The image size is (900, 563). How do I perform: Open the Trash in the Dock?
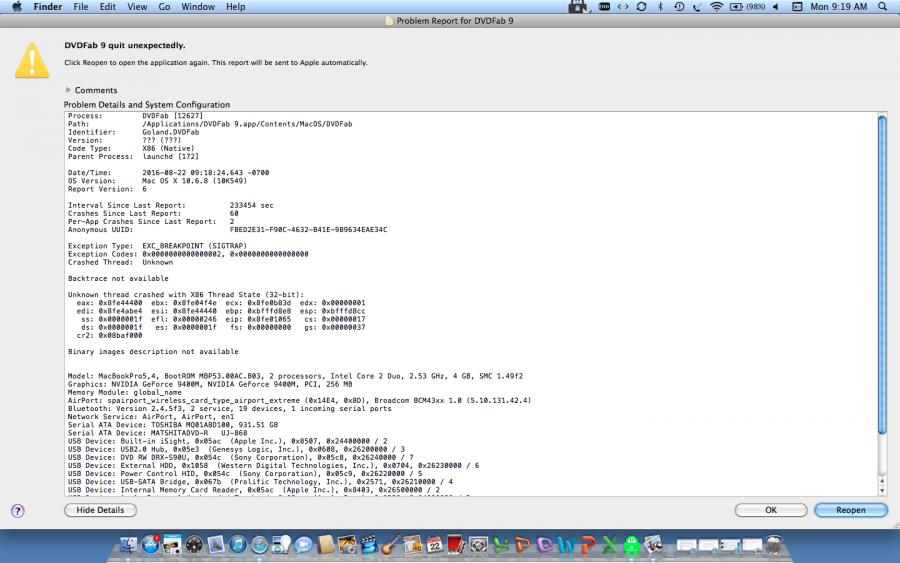(x=774, y=545)
